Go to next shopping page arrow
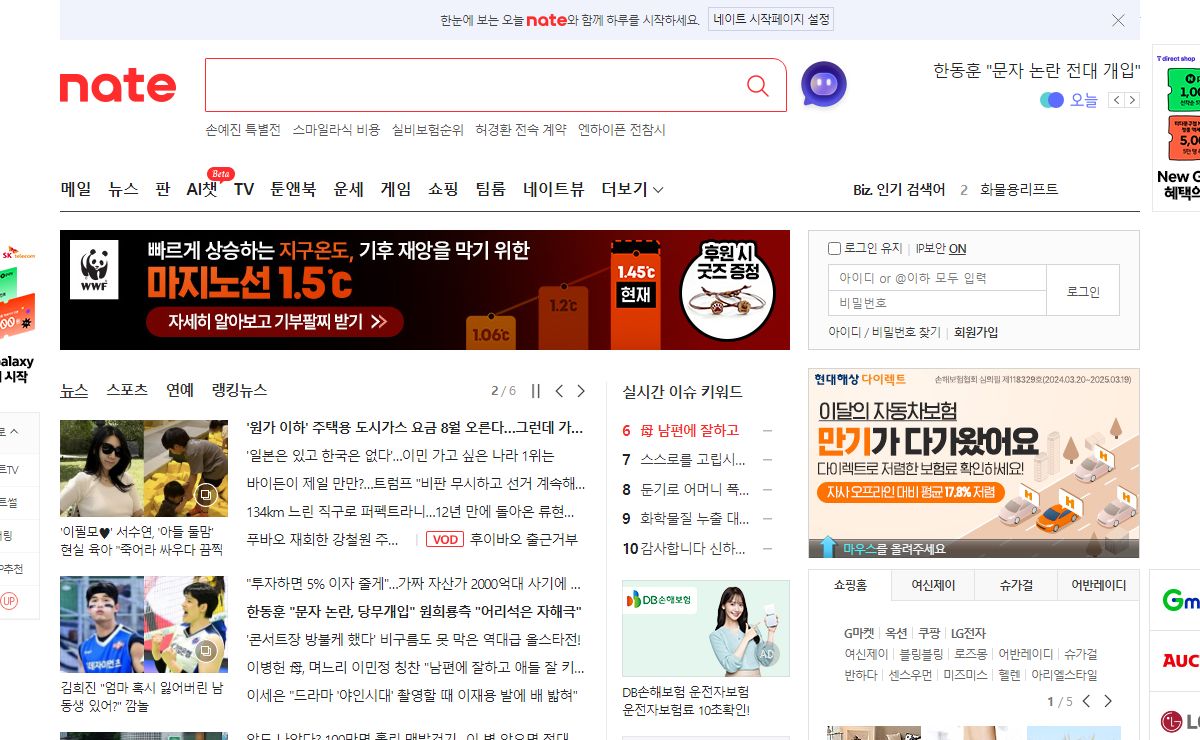Viewport: 1200px width, 740px height. tap(1107, 701)
